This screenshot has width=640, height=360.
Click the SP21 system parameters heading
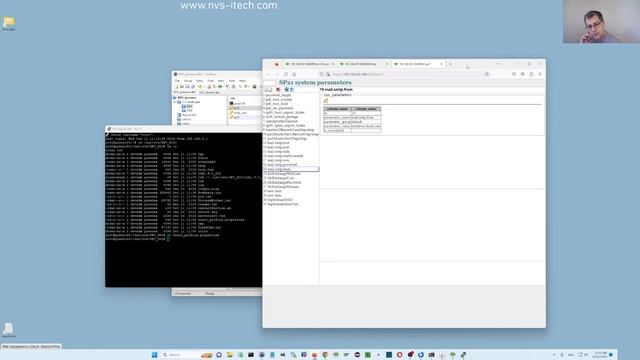click(315, 82)
